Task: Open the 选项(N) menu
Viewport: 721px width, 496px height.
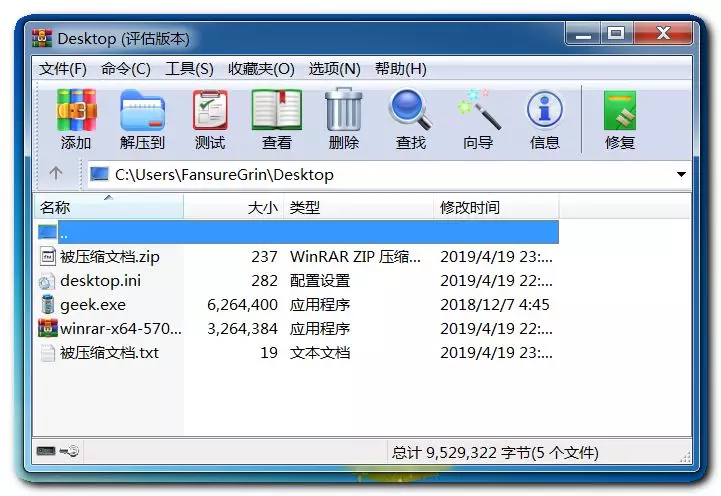Action: (334, 69)
